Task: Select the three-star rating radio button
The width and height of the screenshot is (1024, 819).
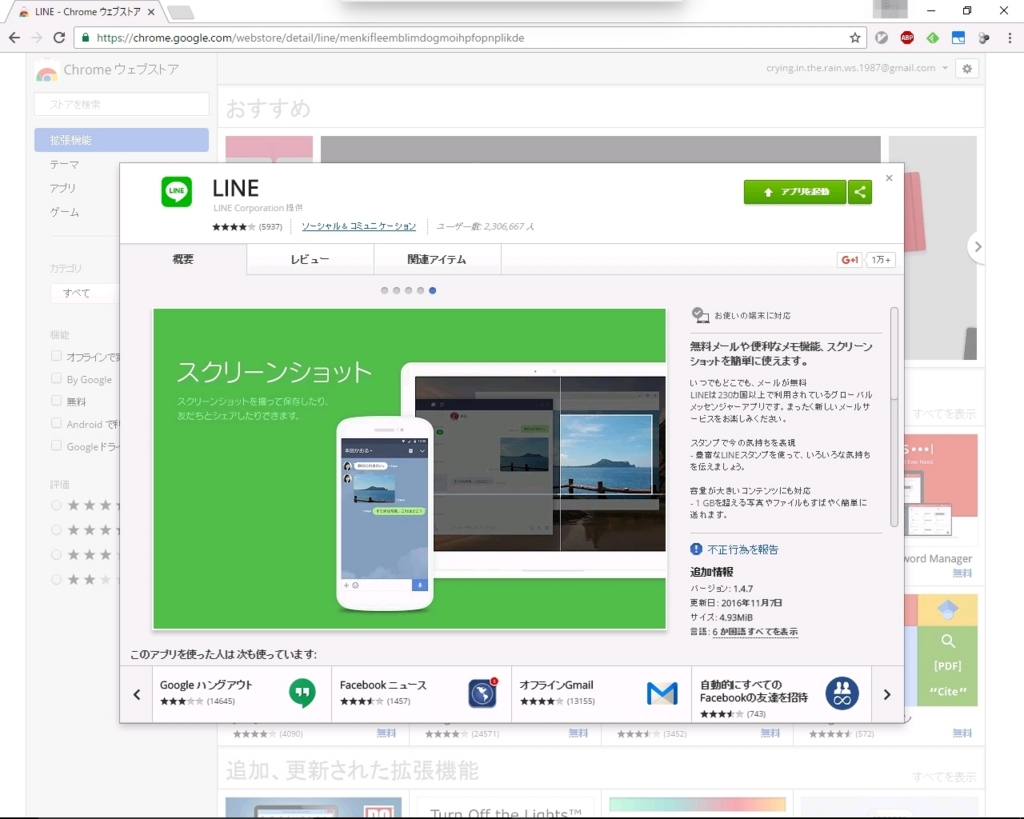Action: pyautogui.click(x=57, y=554)
